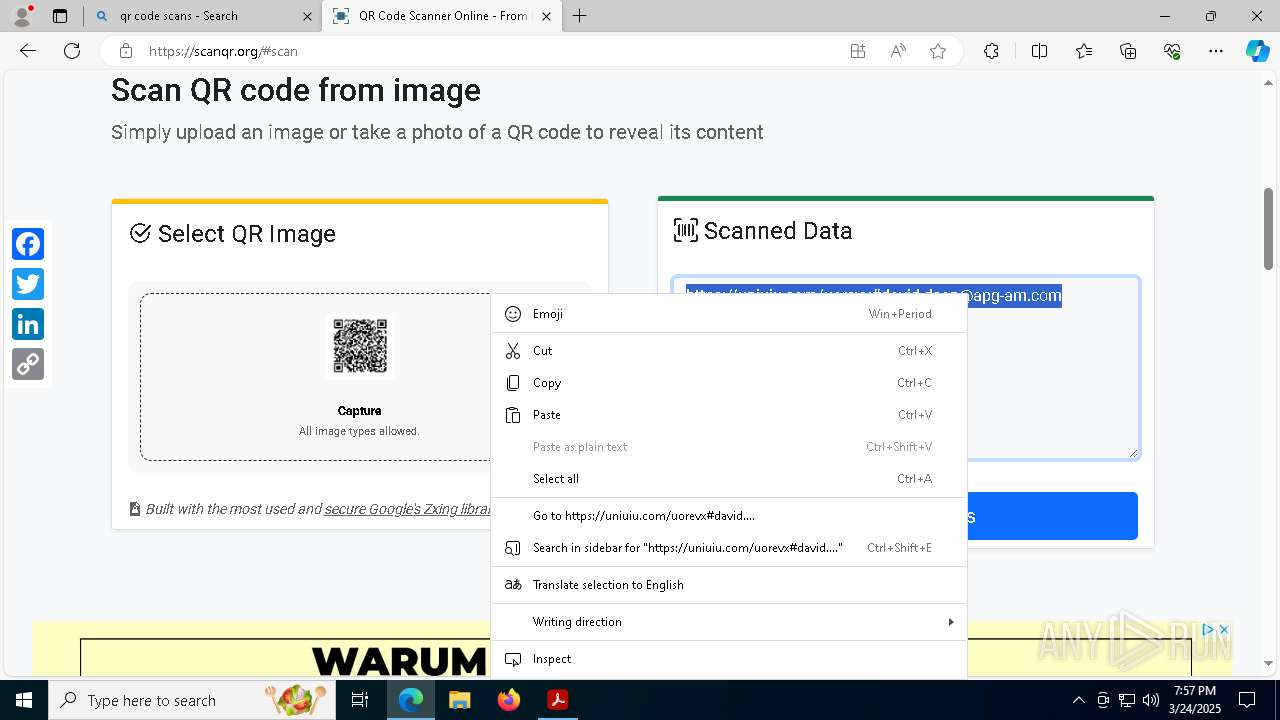Add this page to favorites star
Image resolution: width=1280 pixels, height=720 pixels.
coord(938,51)
